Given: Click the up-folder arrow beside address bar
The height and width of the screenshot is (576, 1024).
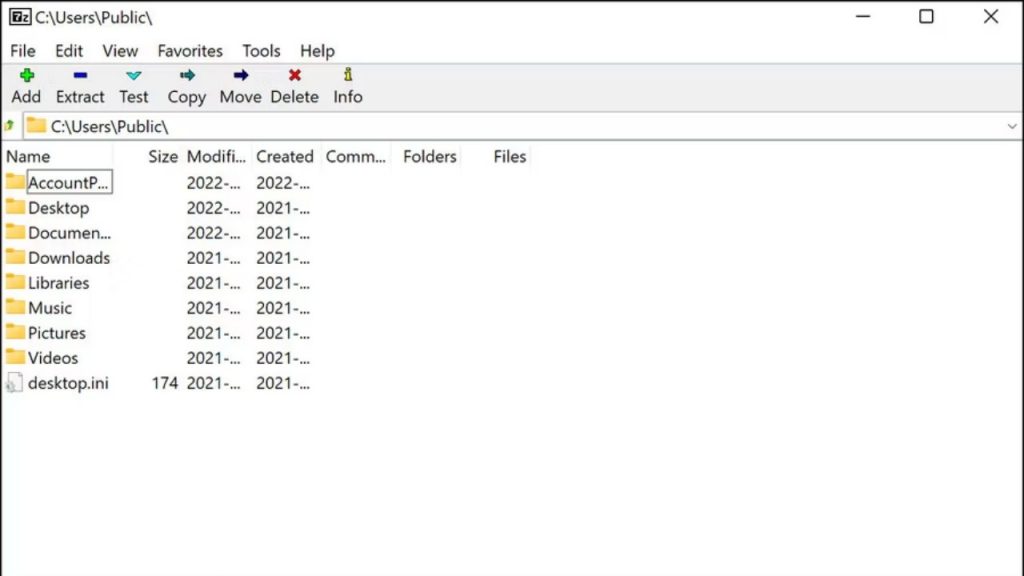Looking at the screenshot, I should coord(10,126).
